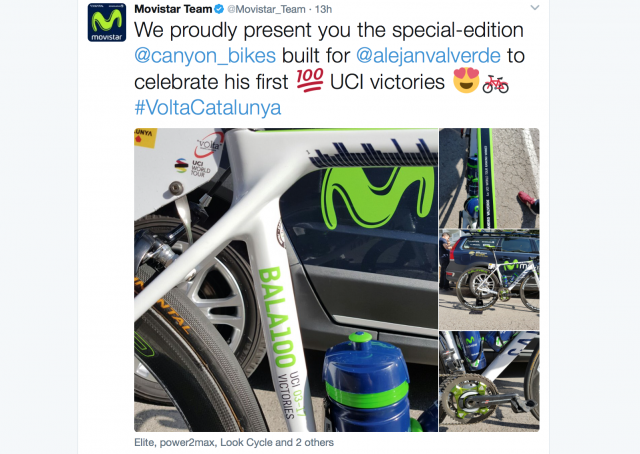Click the Movistar Team profile avatar

[x=107, y=22]
